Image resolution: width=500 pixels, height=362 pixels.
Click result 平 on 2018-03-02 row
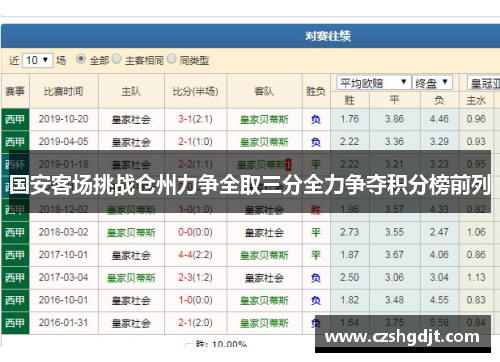coord(316,232)
